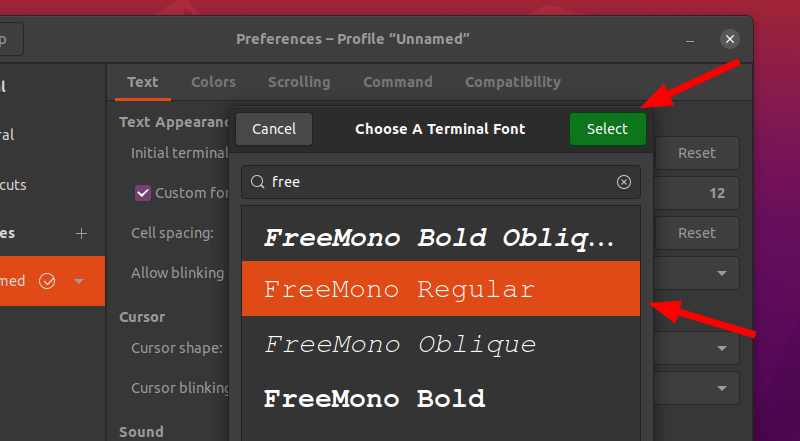Screen dimensions: 800x441
Task: Confirm font with the Select button
Action: tap(607, 129)
